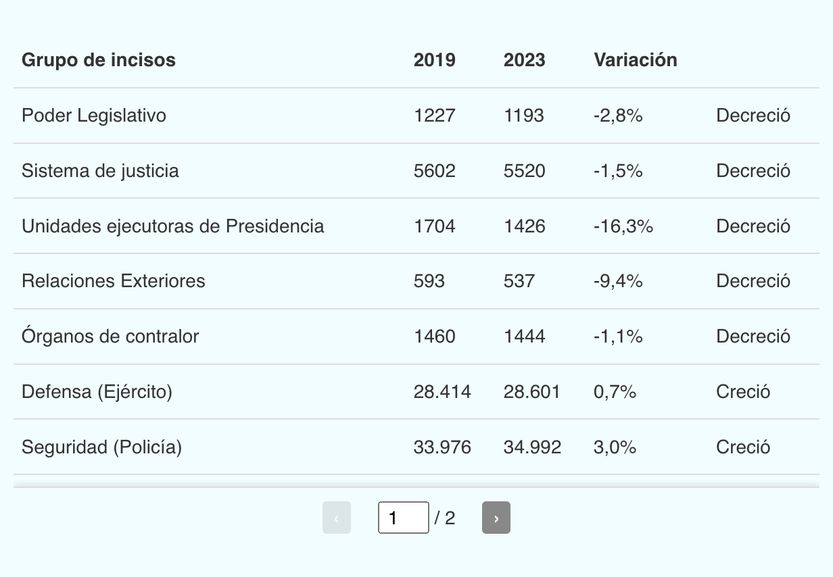833x577 pixels.
Task: Go to next table page
Action: (496, 518)
